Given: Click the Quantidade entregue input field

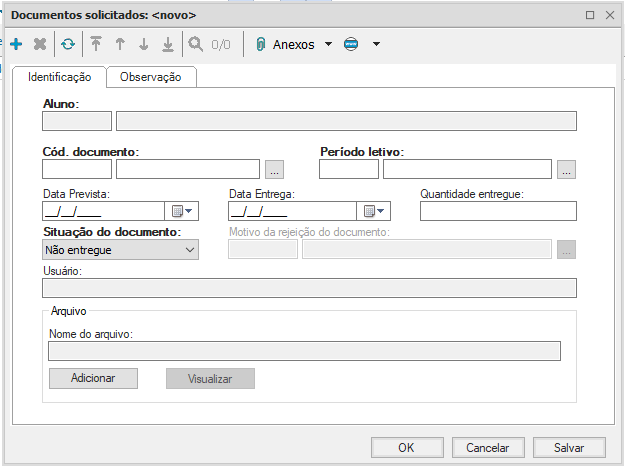Looking at the screenshot, I should point(498,211).
